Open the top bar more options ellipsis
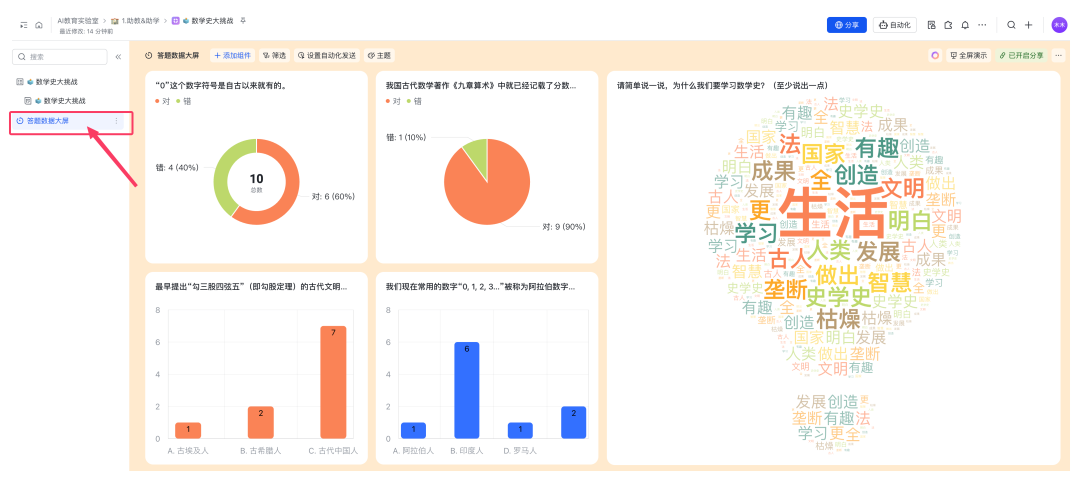Image resolution: width=1080 pixels, height=481 pixels. point(982,25)
